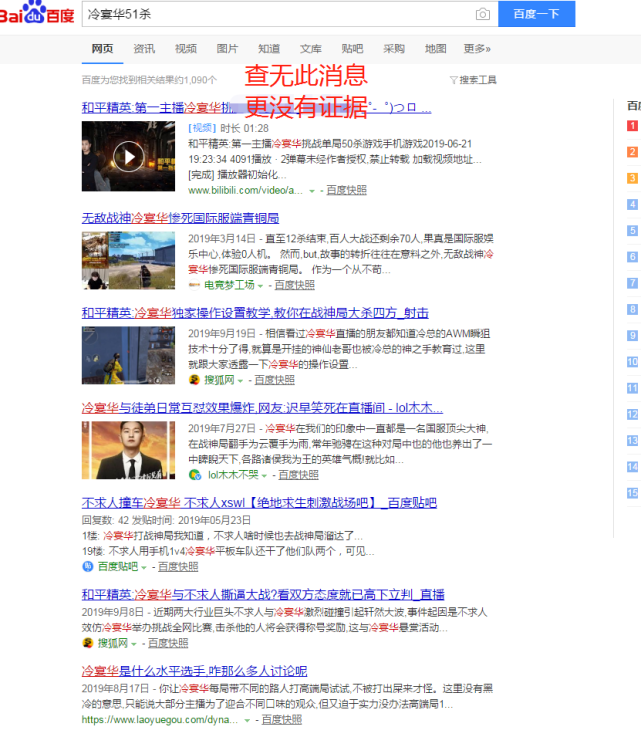Click hot list rank 1 badge
This screenshot has width=641, height=737.
click(x=633, y=125)
